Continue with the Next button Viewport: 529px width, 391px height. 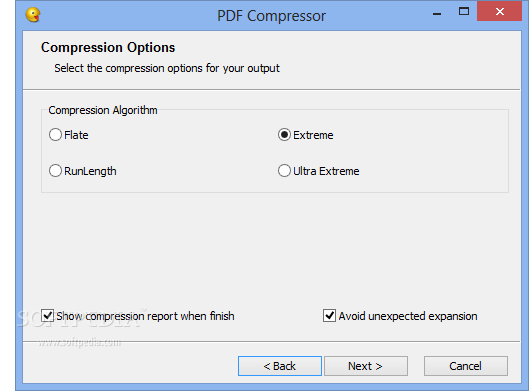pos(366,366)
